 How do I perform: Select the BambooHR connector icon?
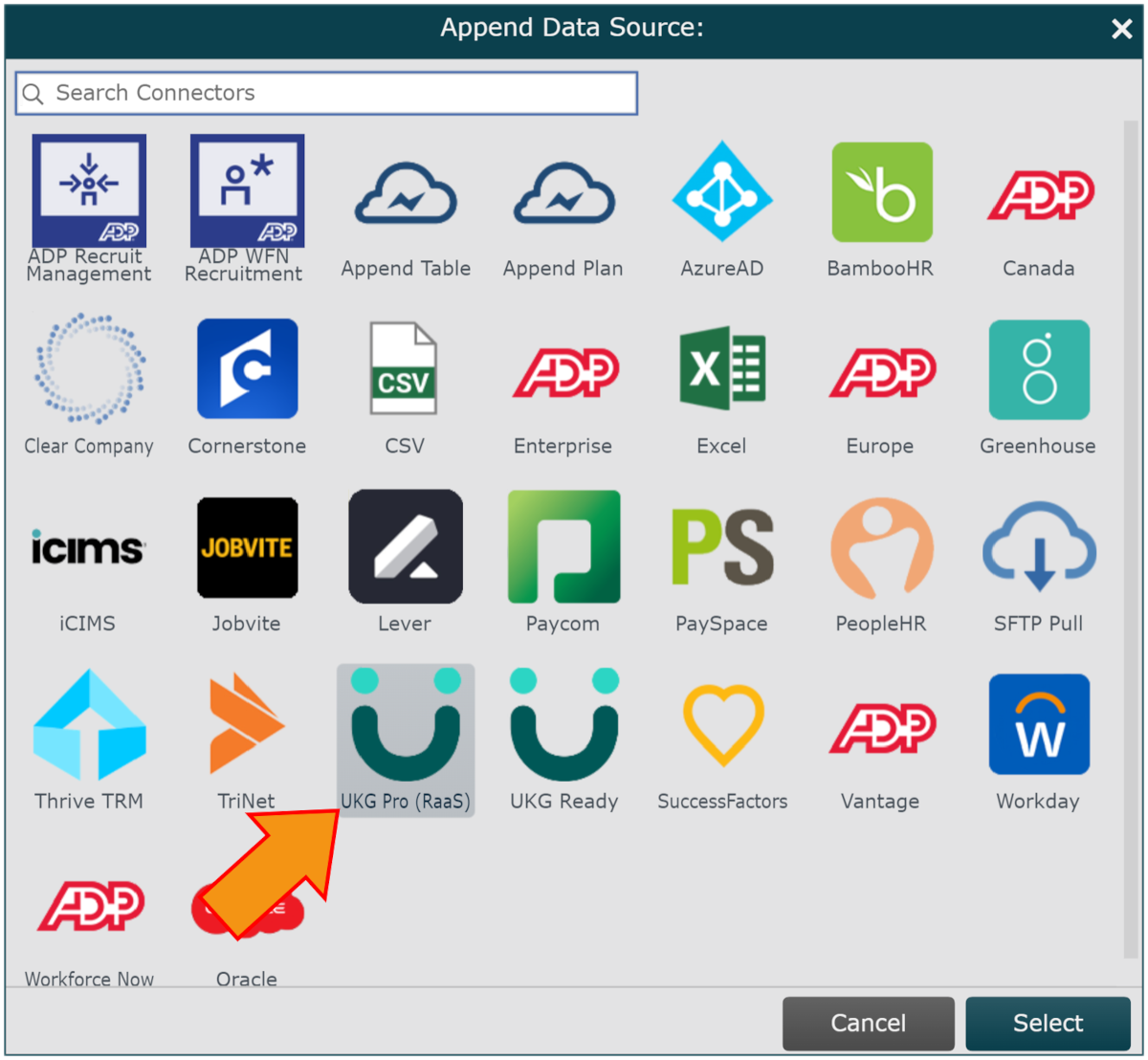[881, 192]
